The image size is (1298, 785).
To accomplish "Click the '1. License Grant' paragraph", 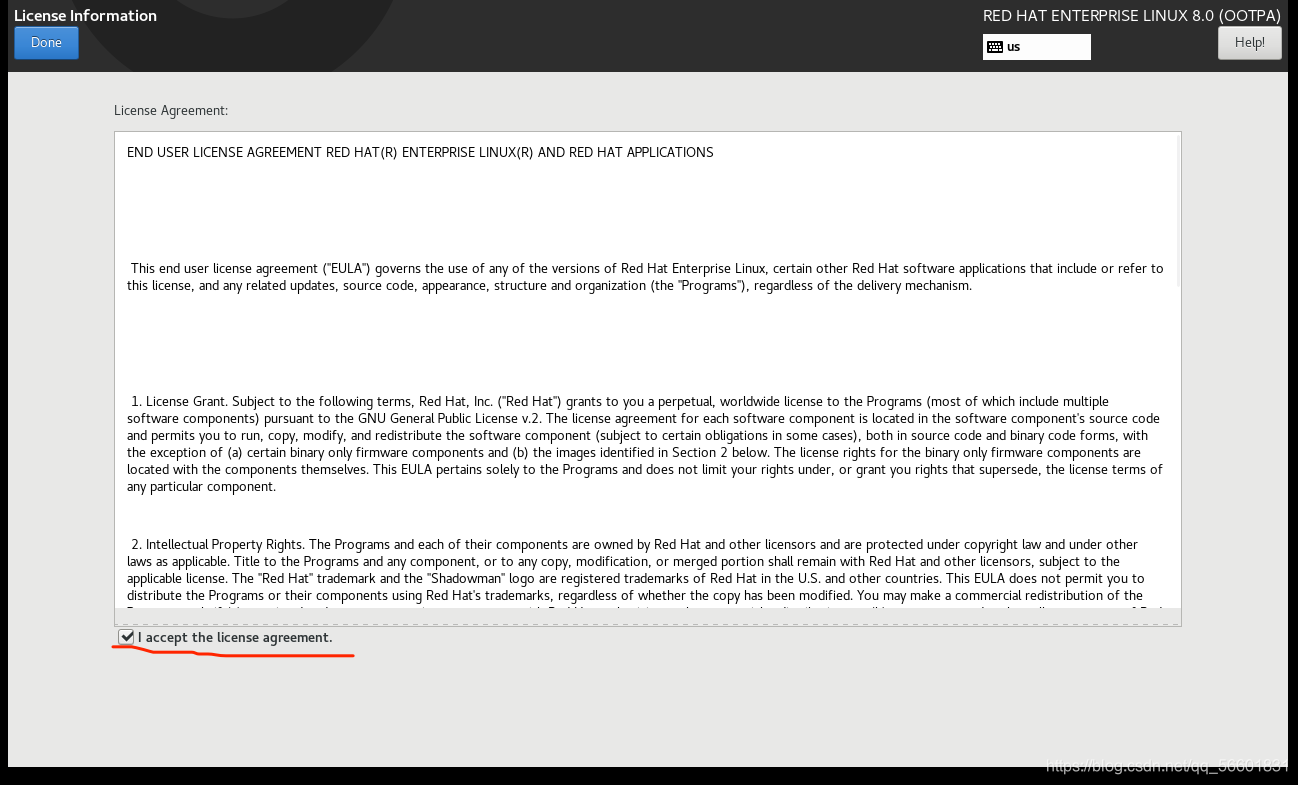I will [645, 444].
